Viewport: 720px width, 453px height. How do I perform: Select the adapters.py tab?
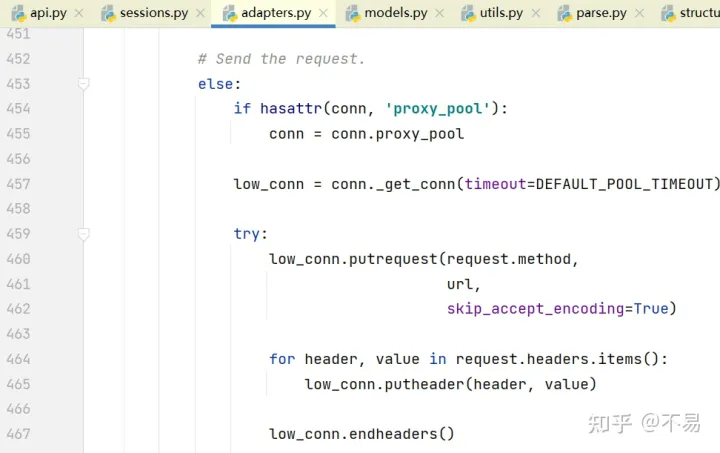click(273, 13)
